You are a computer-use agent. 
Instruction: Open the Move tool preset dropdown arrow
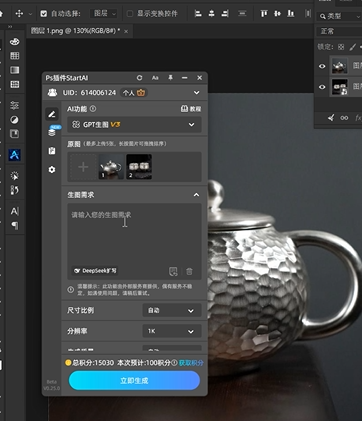pos(30,14)
